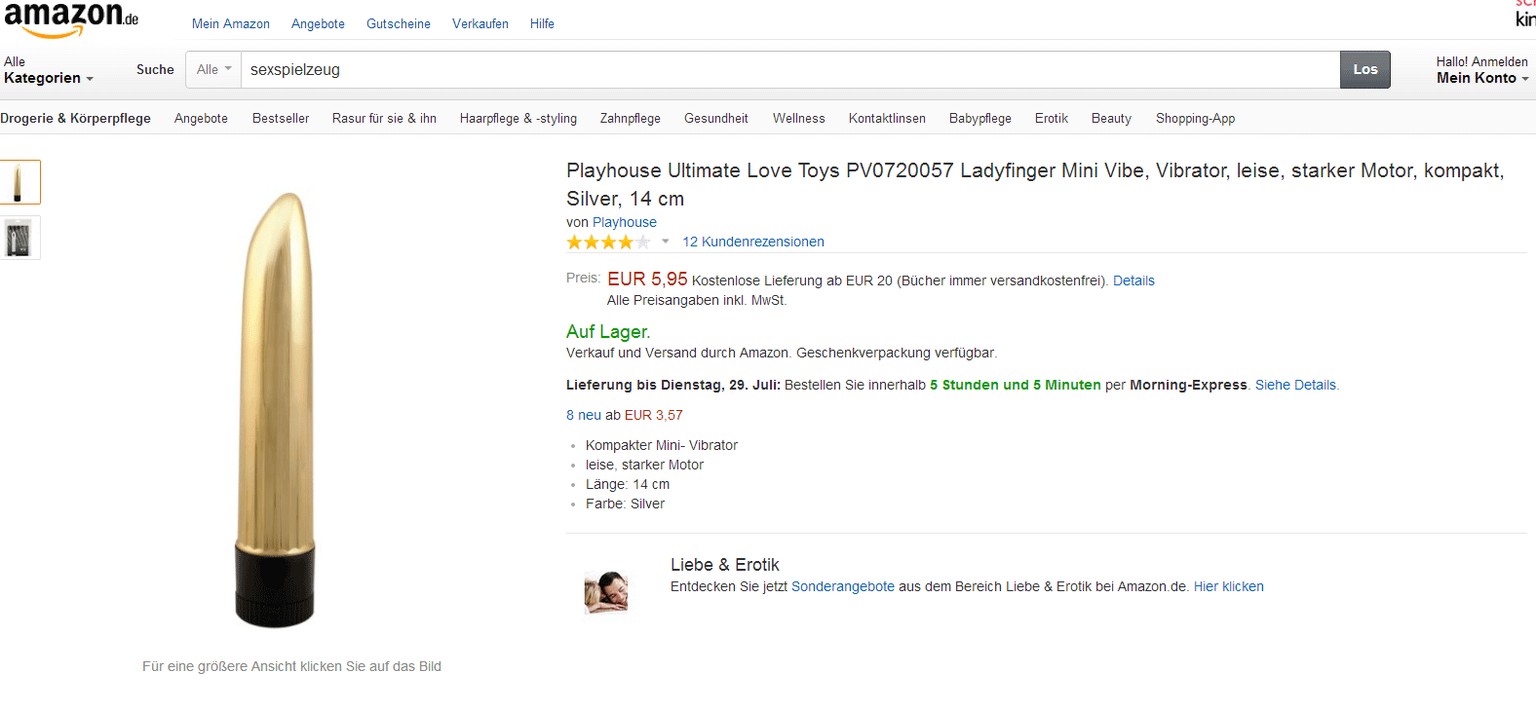Viewport: 1536px width, 710px height.
Task: Select the first product thumbnail
Action: click(x=19, y=182)
